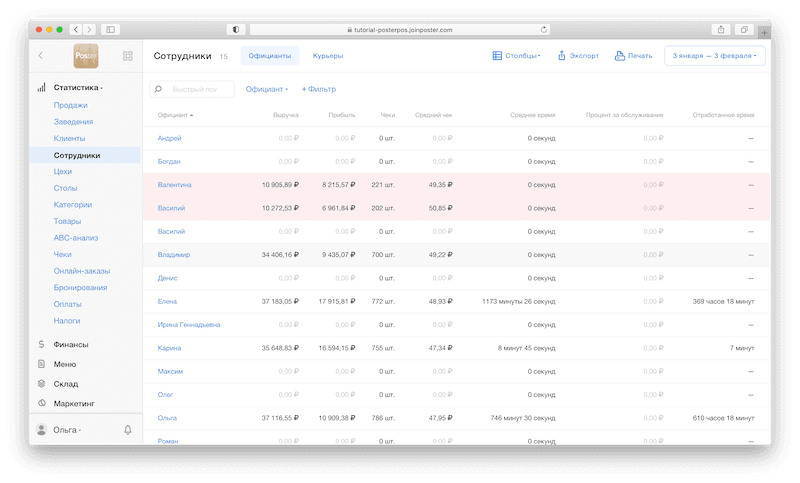Open waiter Валентина link
Image resolution: width=800 pixels, height=483 pixels.
pos(174,185)
